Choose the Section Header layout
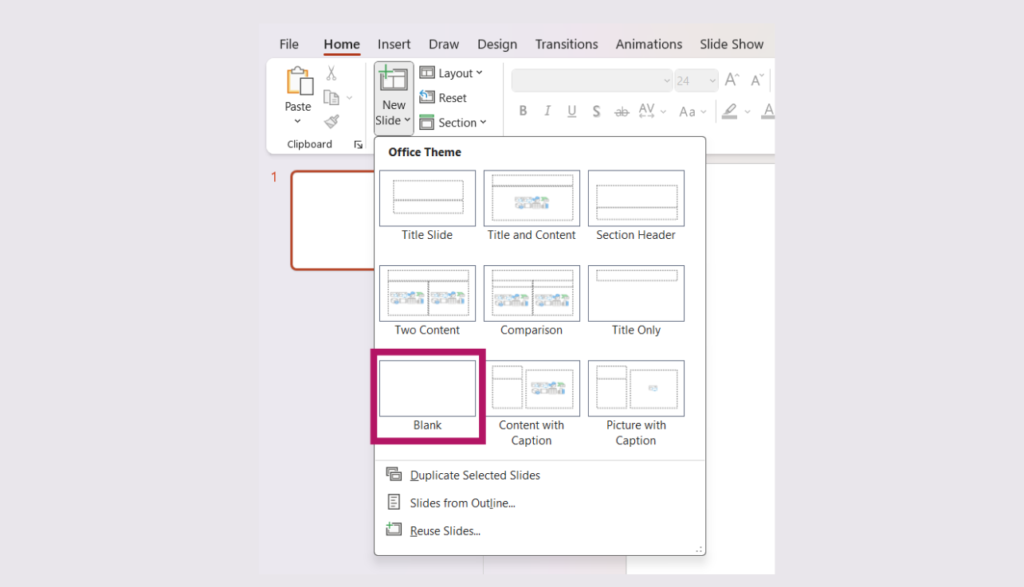 click(x=636, y=206)
